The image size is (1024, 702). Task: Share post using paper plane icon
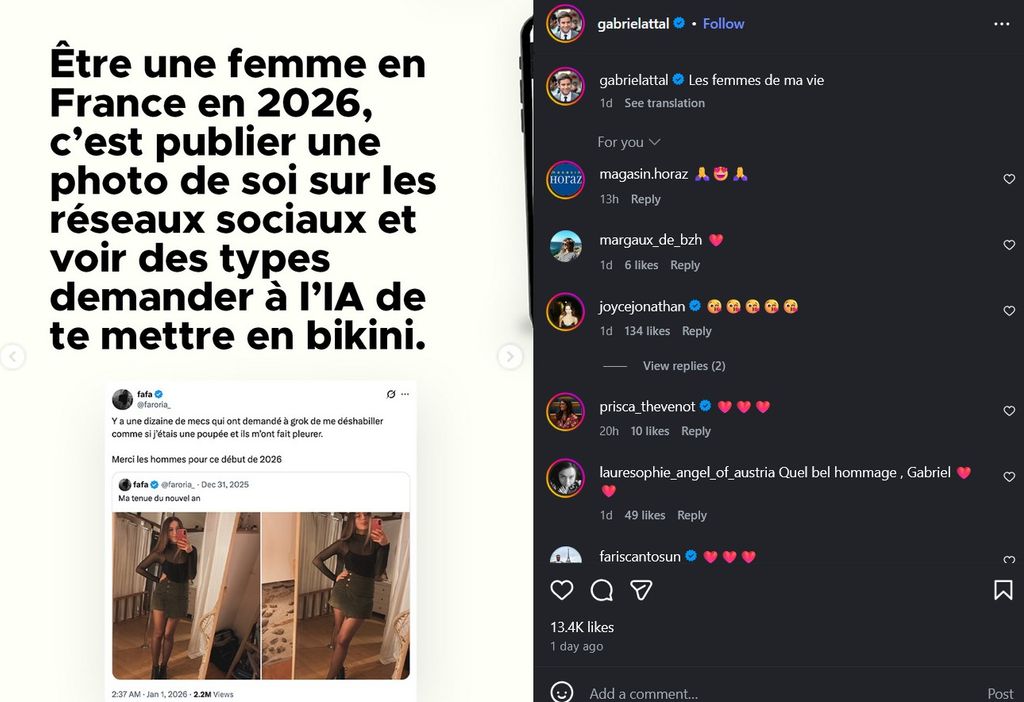point(641,590)
